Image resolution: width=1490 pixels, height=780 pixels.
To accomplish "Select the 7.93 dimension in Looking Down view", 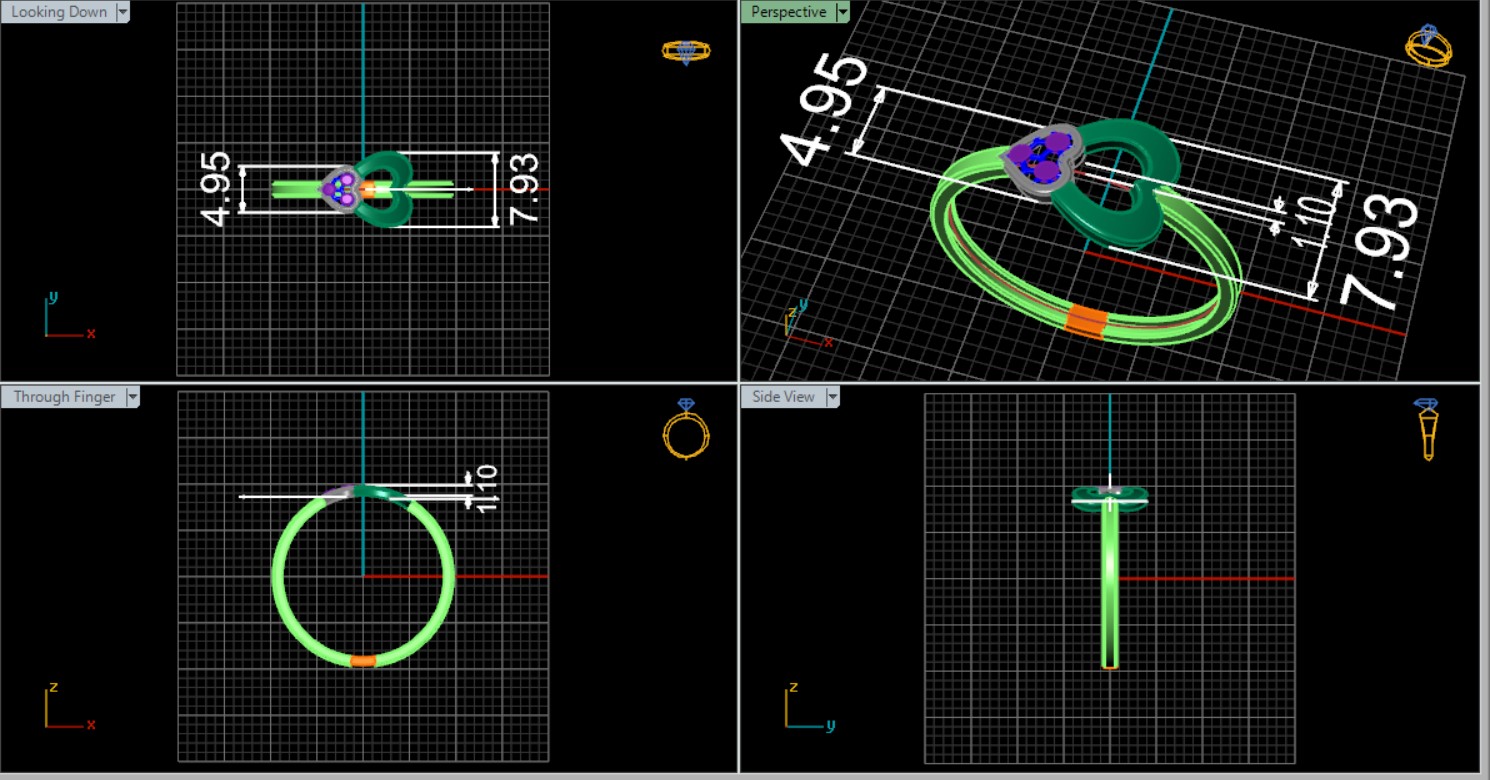I will tap(523, 190).
